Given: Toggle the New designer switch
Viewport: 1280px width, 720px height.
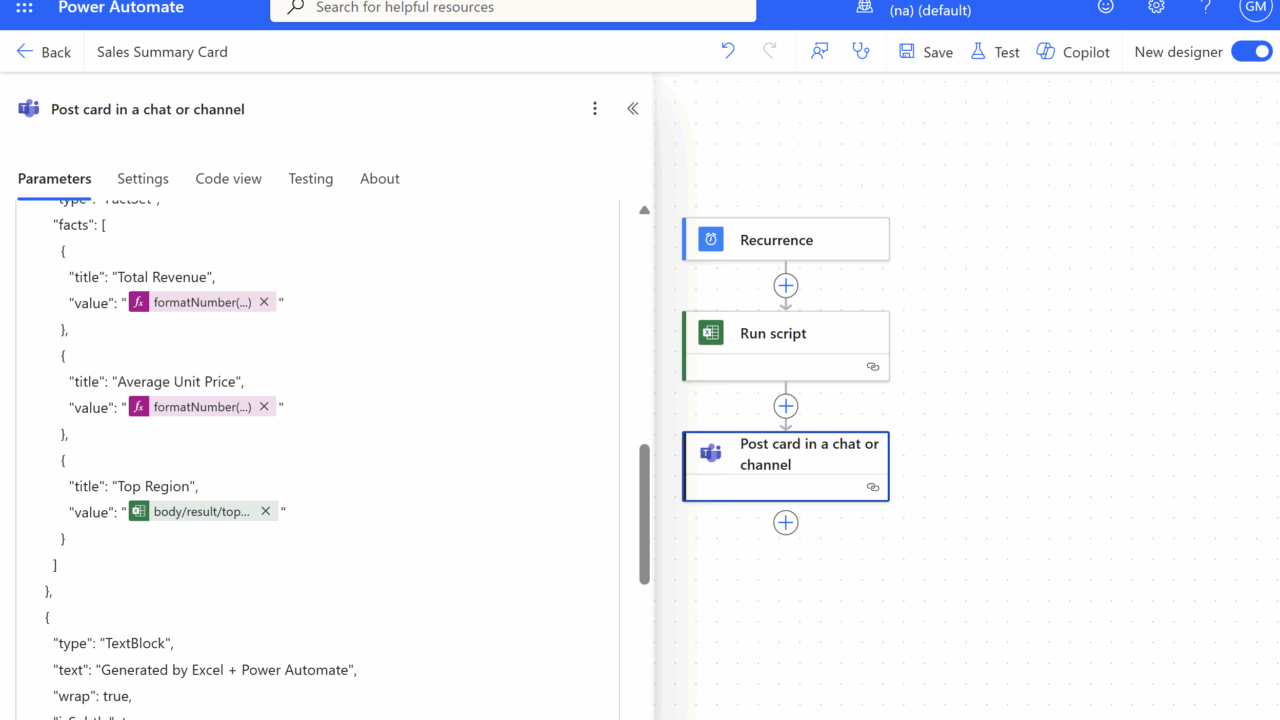Looking at the screenshot, I should tap(1252, 52).
